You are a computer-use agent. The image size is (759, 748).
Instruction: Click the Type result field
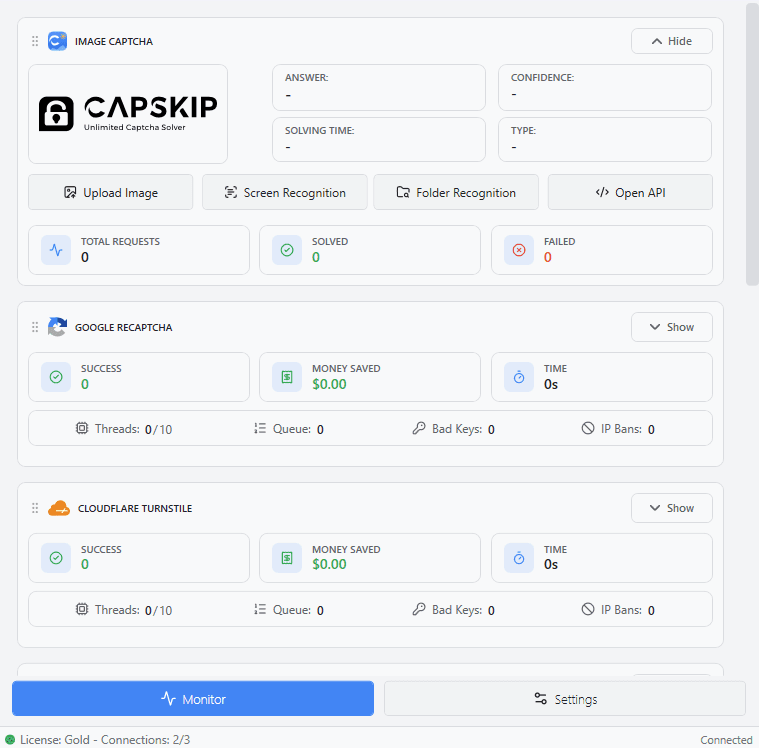pyautogui.click(x=605, y=139)
